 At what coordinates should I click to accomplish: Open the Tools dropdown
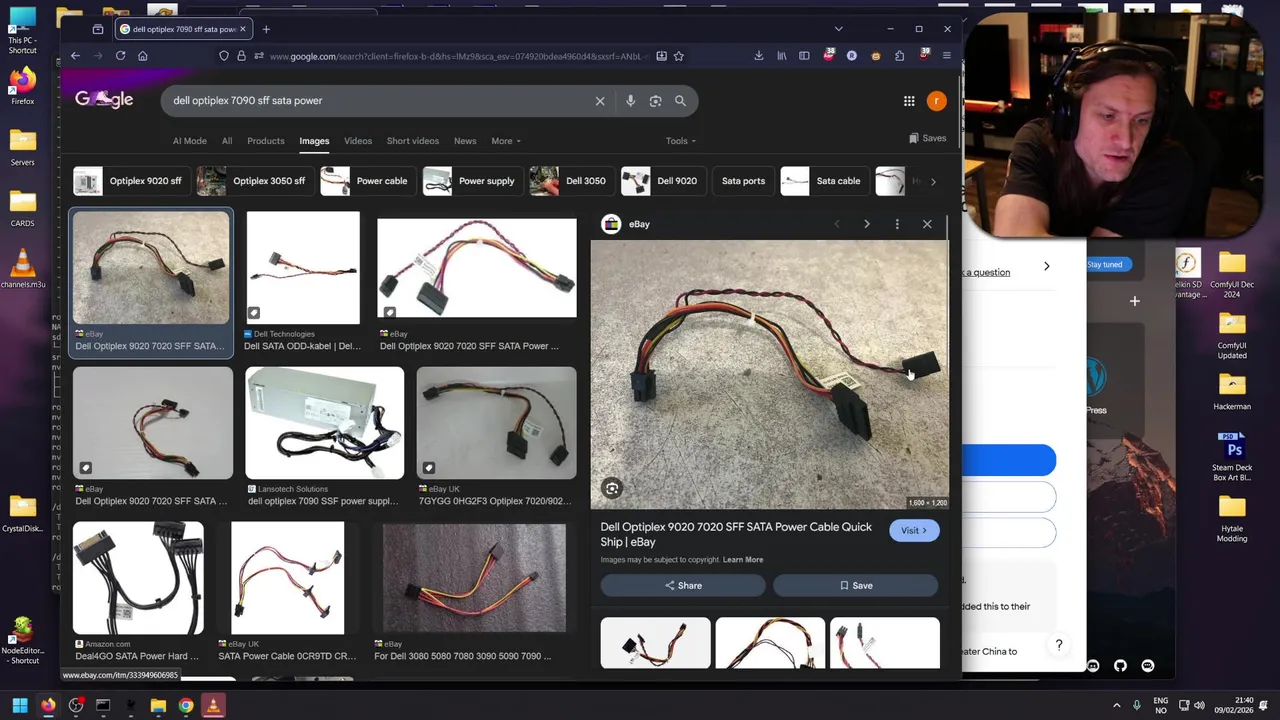680,141
